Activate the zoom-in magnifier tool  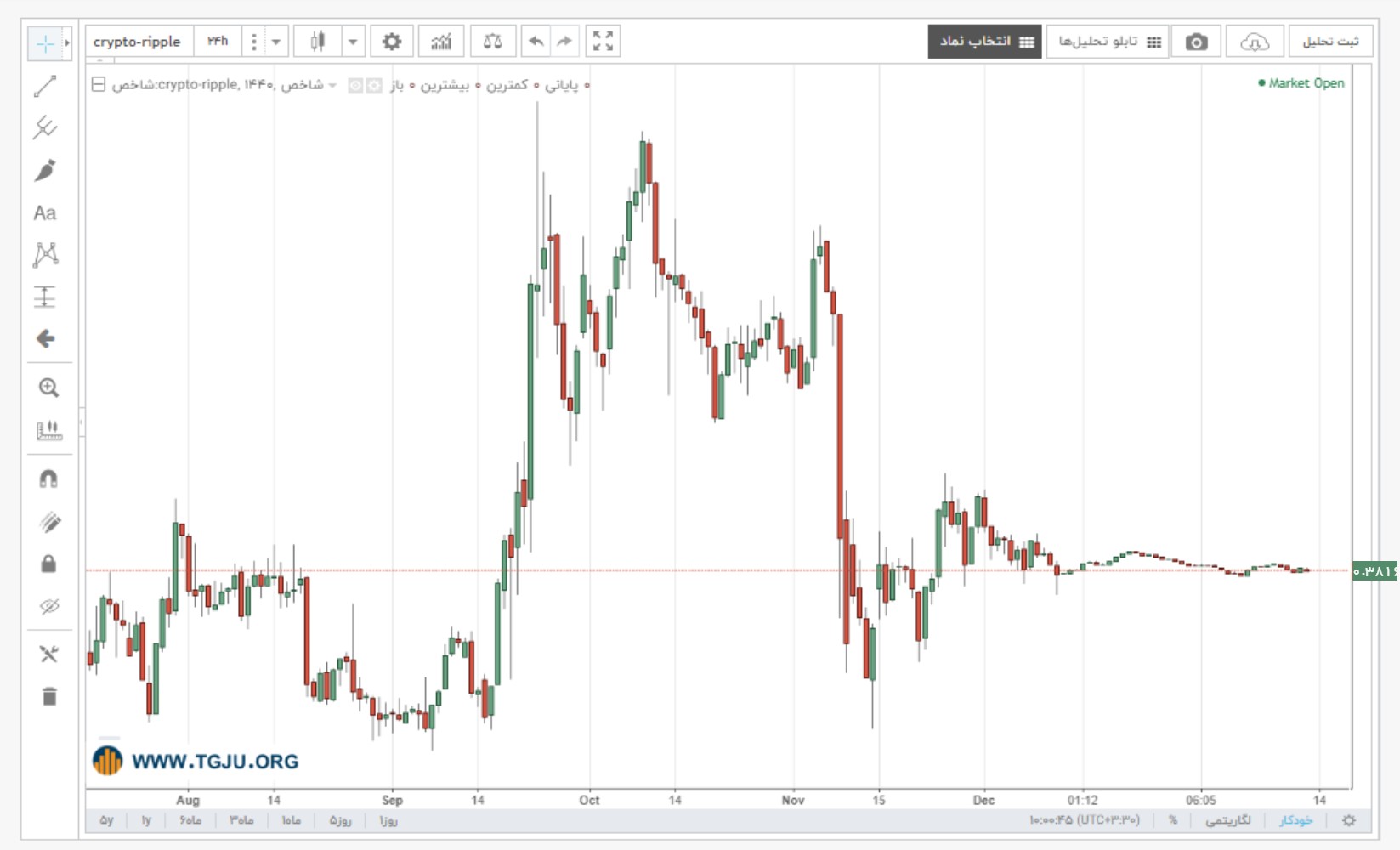pyautogui.click(x=48, y=388)
